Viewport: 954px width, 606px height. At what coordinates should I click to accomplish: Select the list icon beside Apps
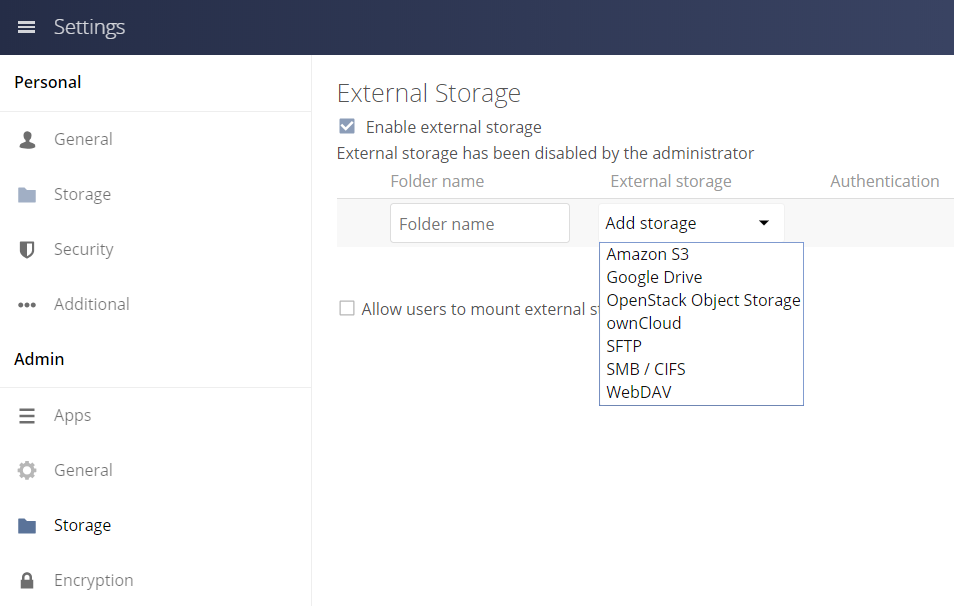point(27,415)
